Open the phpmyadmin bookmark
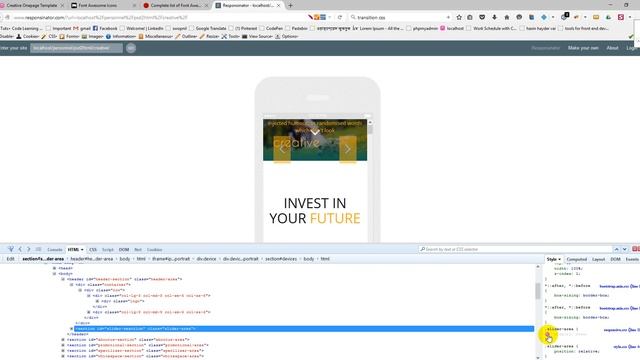The image size is (640, 360). tap(422, 29)
